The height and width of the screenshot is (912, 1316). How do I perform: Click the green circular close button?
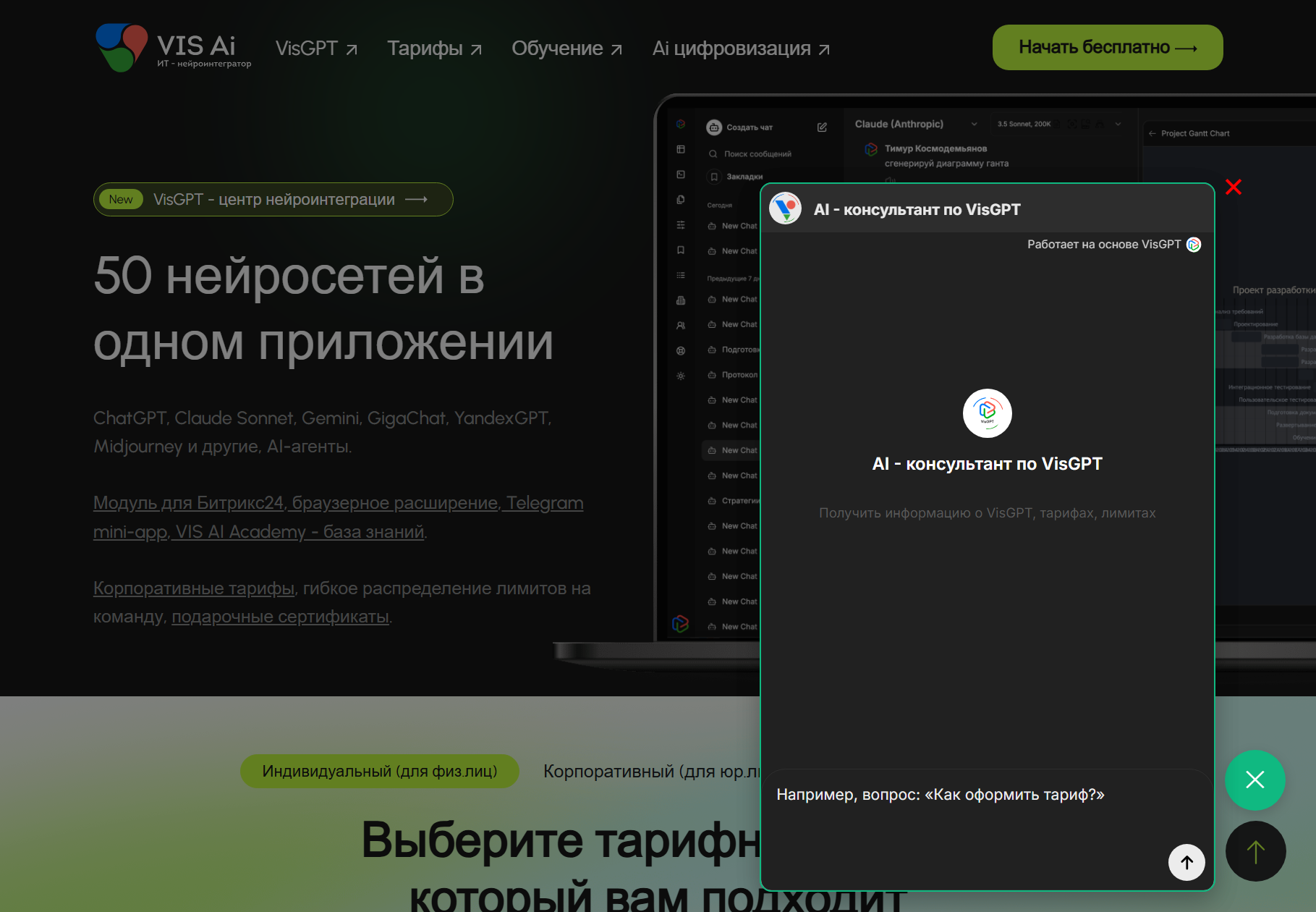point(1255,780)
